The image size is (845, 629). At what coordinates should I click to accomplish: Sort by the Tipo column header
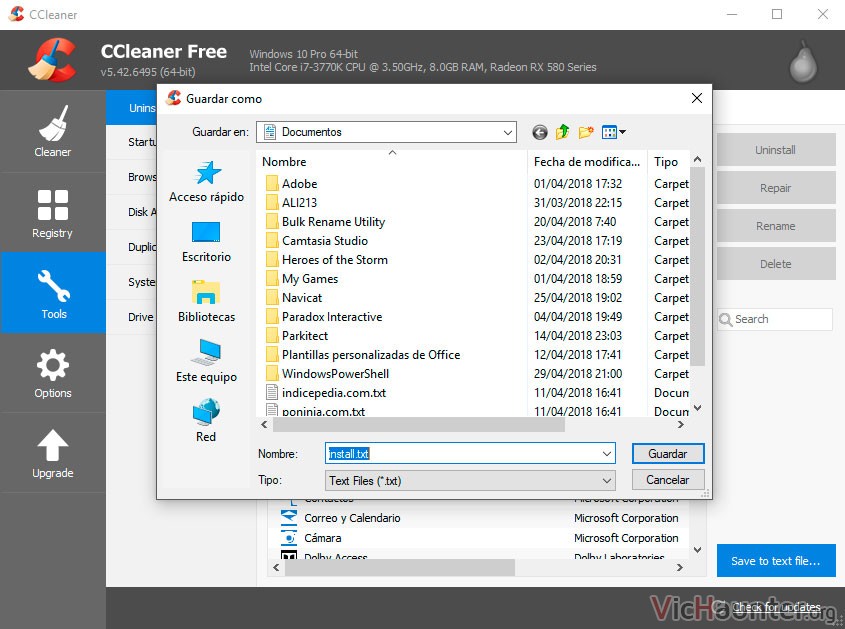[666, 162]
